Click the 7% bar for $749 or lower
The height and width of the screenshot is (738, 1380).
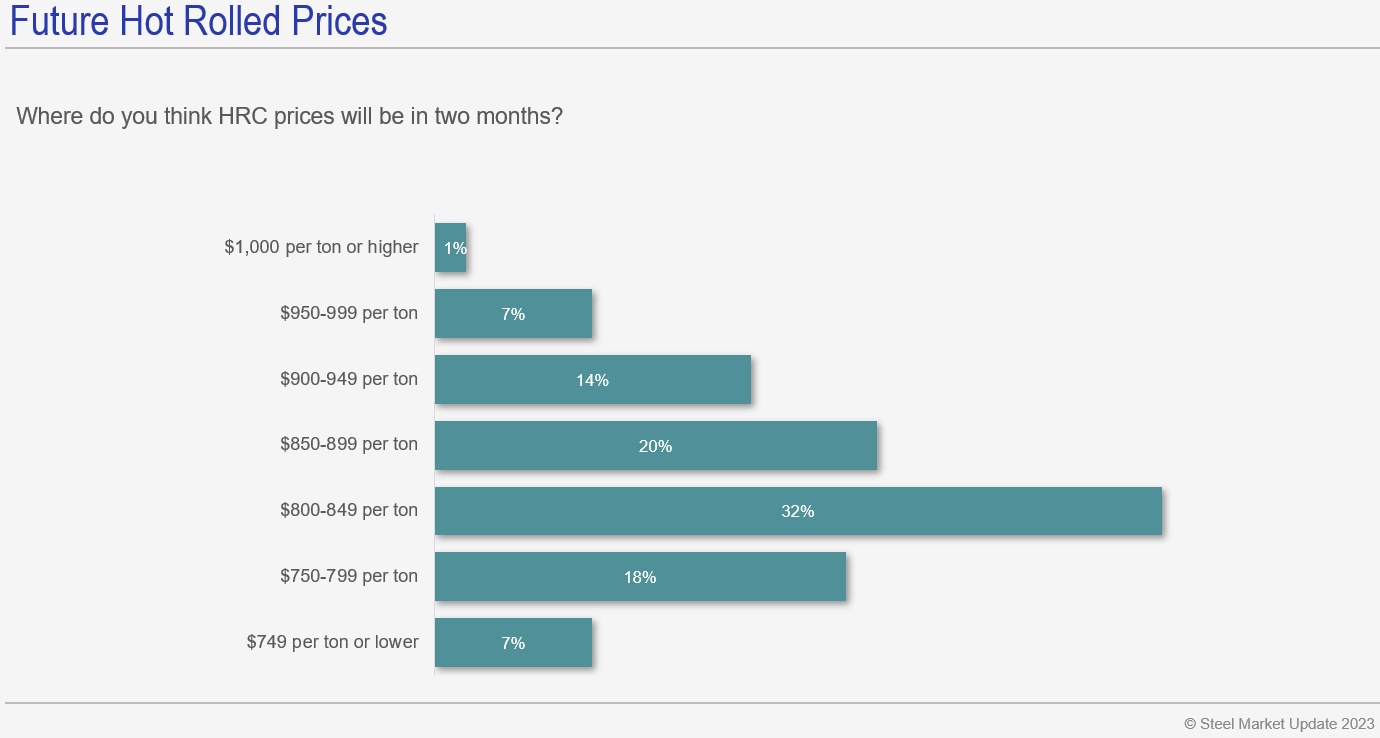(513, 643)
